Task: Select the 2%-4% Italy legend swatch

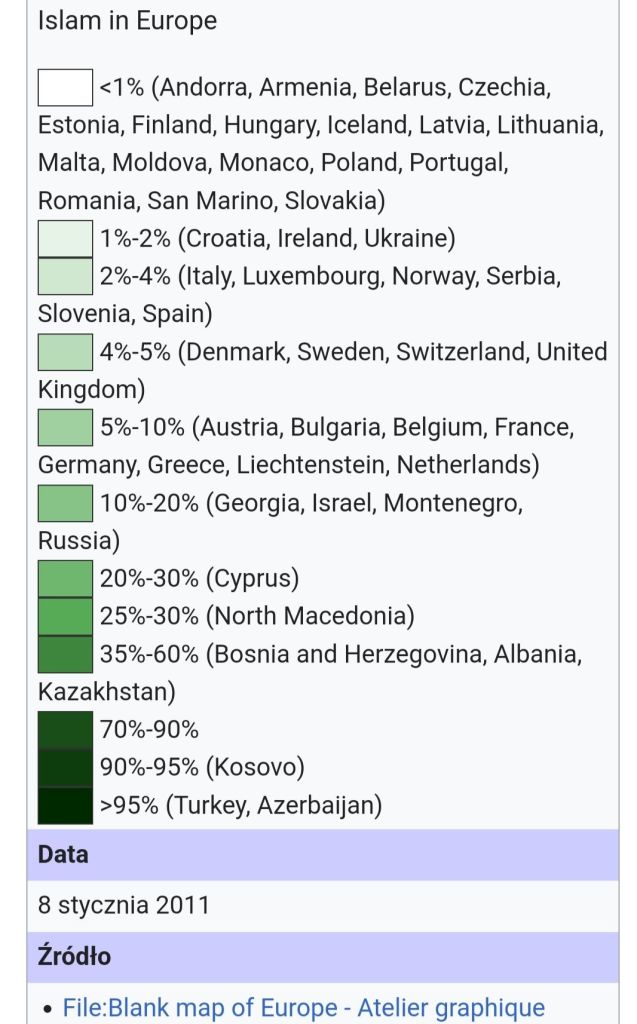Action: [x=65, y=277]
